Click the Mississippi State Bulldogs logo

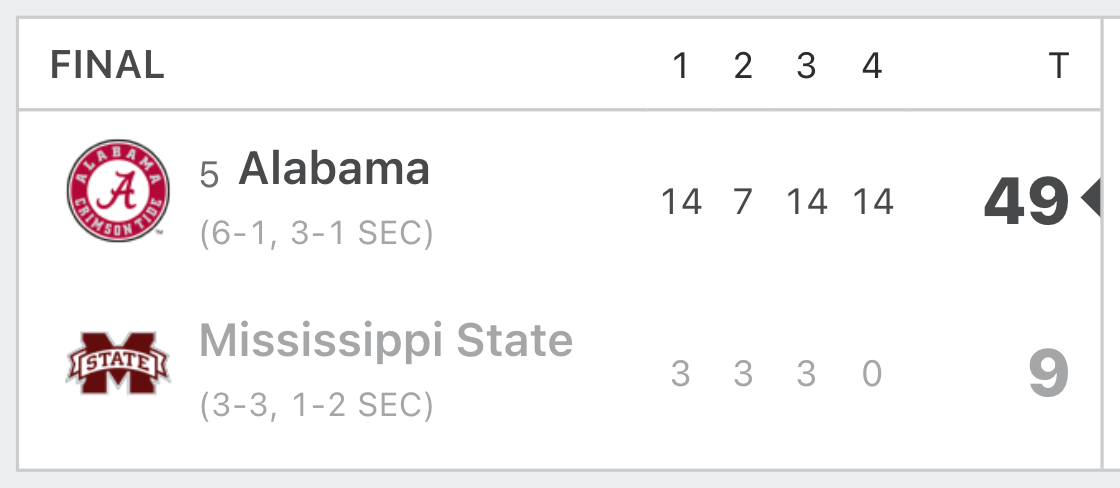click(118, 363)
